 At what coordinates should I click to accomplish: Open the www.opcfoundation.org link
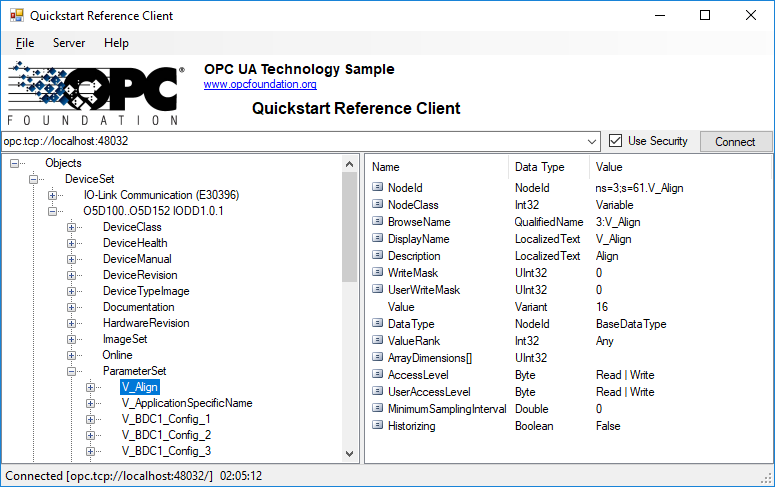tap(260, 84)
